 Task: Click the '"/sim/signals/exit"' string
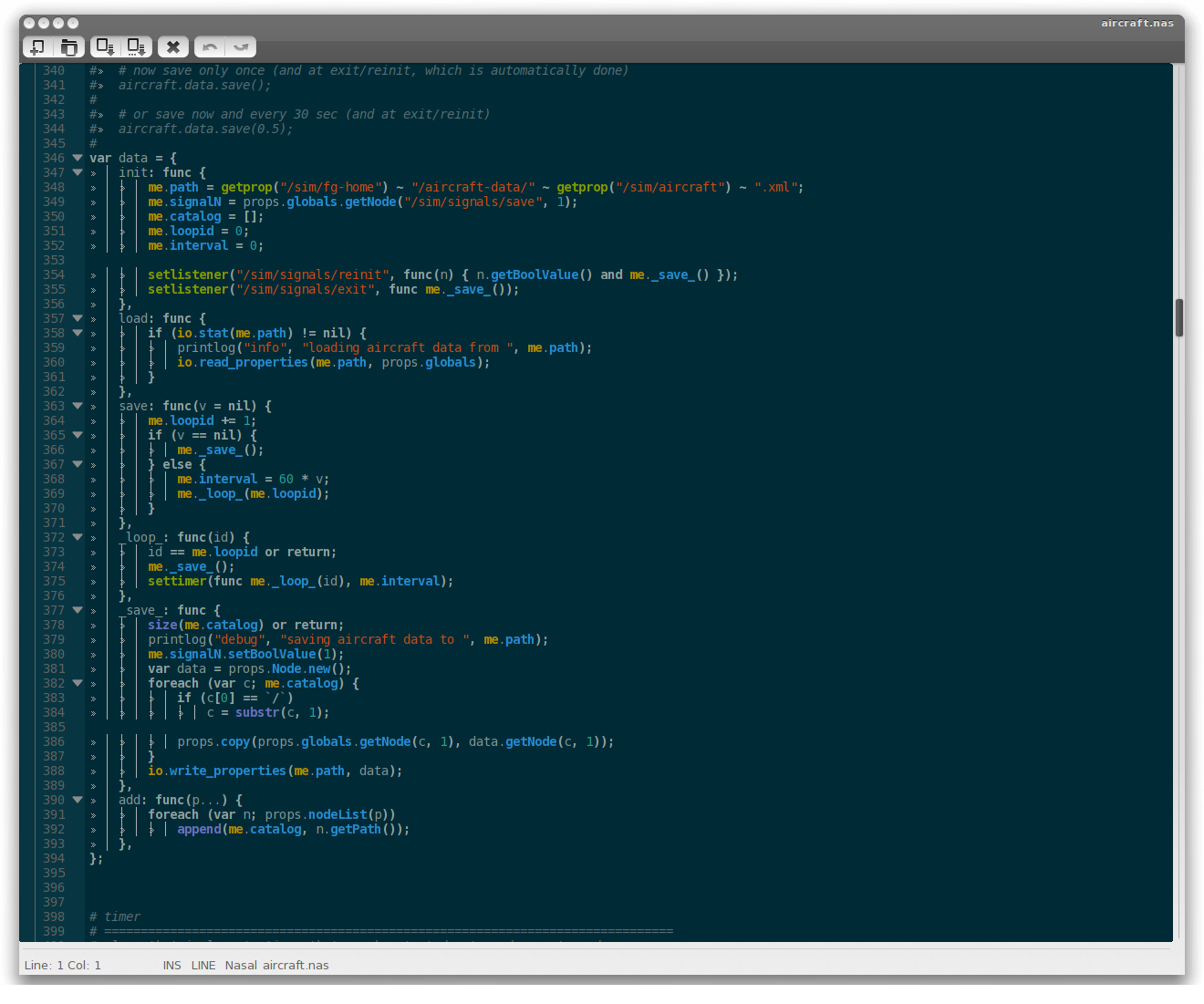click(x=305, y=289)
